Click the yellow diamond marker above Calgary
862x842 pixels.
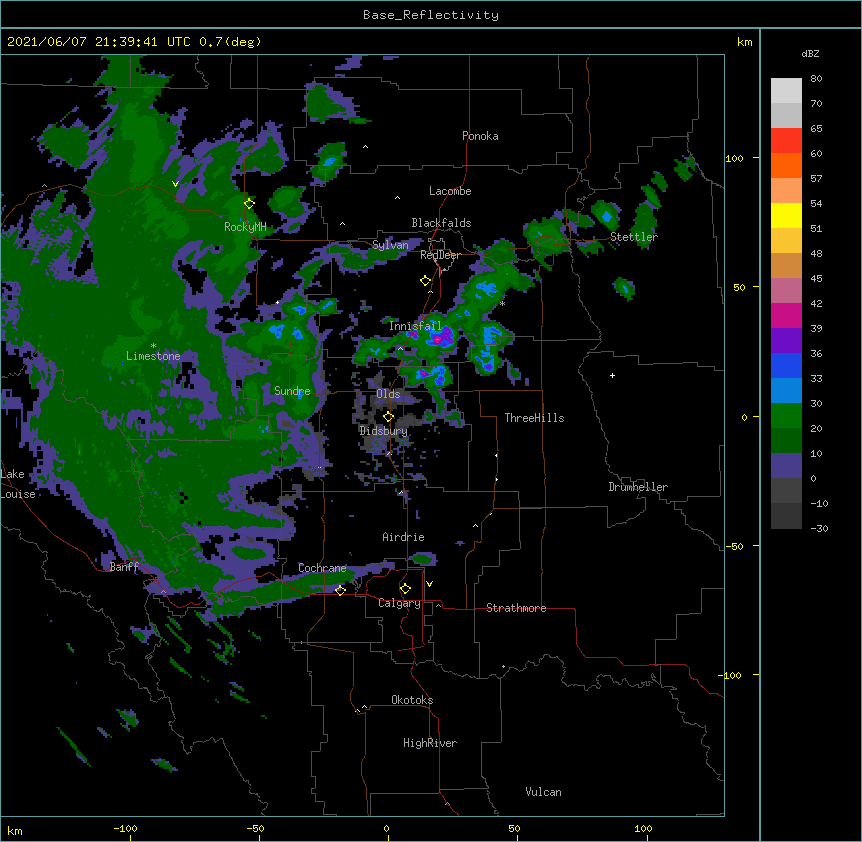pyautogui.click(x=405, y=589)
